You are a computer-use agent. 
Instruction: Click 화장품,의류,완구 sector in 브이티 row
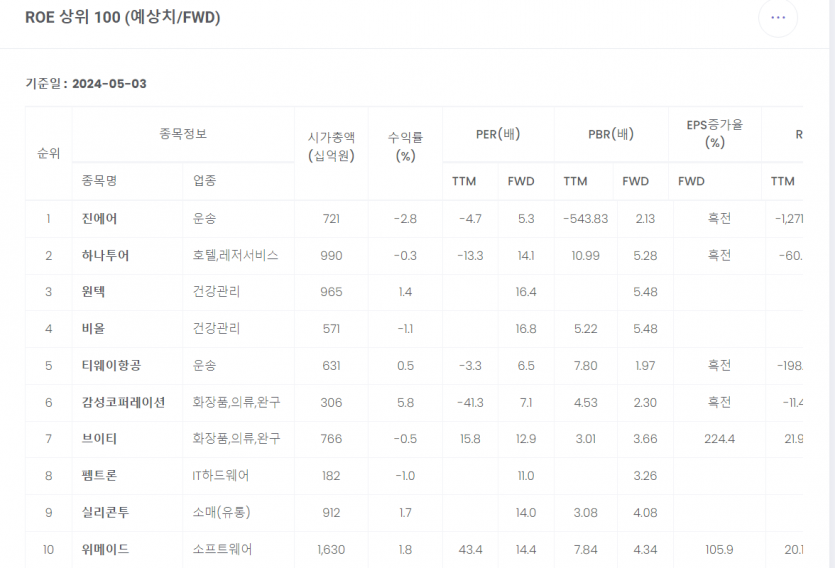pyautogui.click(x=236, y=439)
